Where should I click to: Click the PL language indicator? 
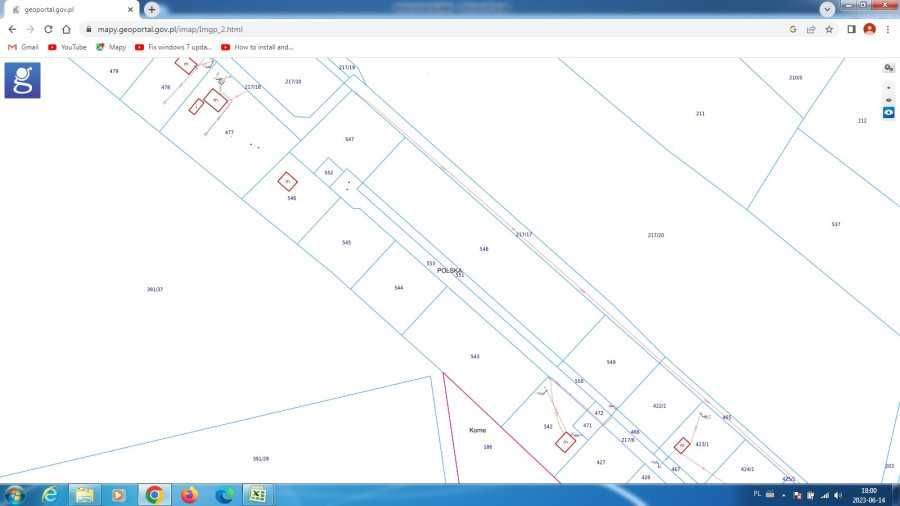757,494
